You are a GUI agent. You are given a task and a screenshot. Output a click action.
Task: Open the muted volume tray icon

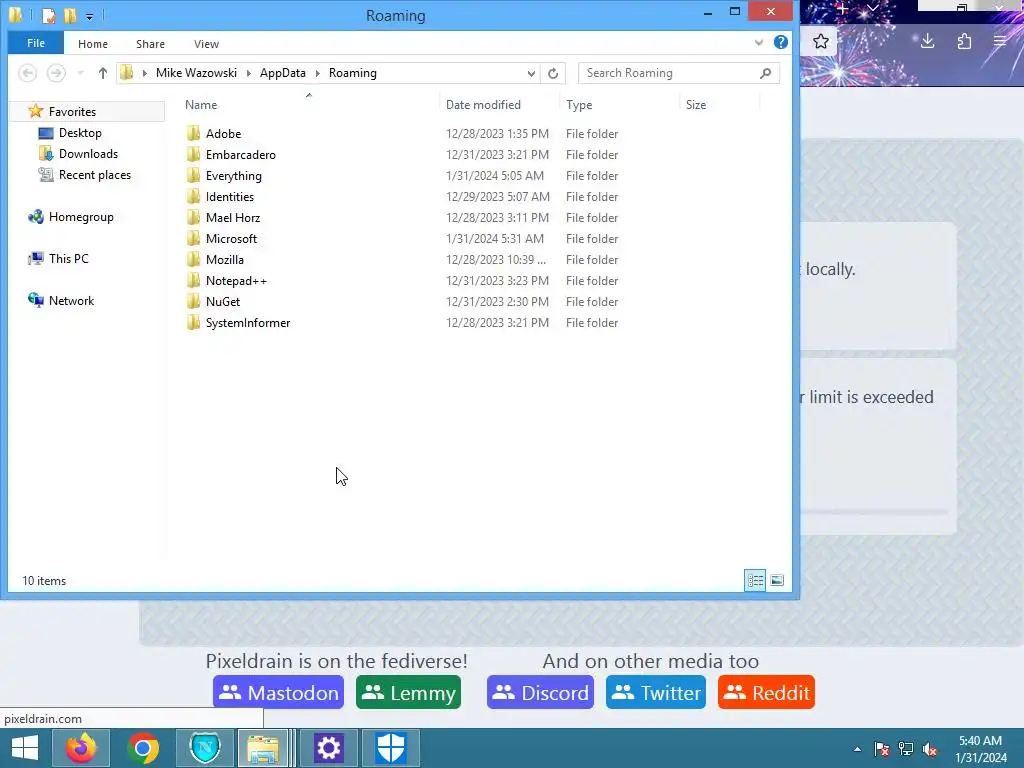click(x=930, y=749)
